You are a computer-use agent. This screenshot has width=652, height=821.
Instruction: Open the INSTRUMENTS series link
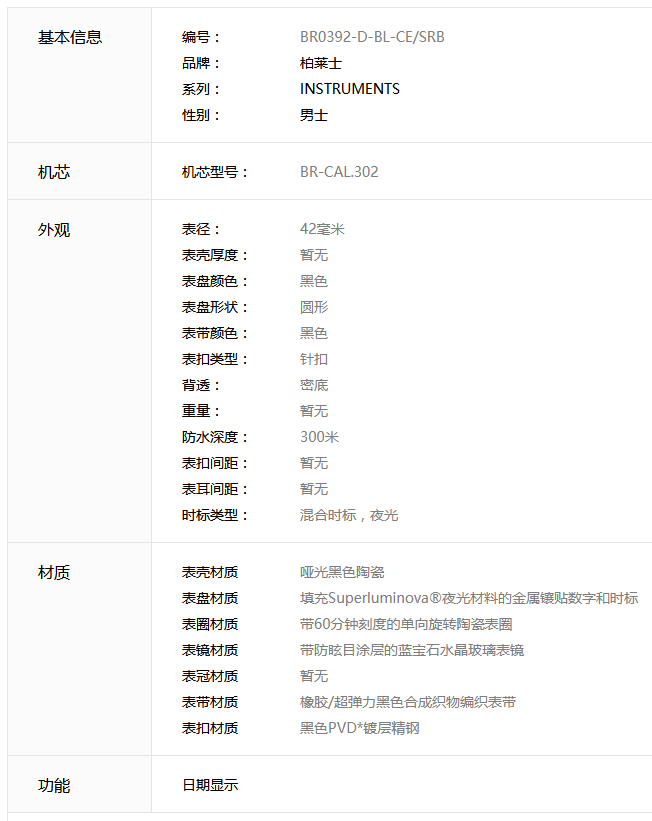point(349,89)
